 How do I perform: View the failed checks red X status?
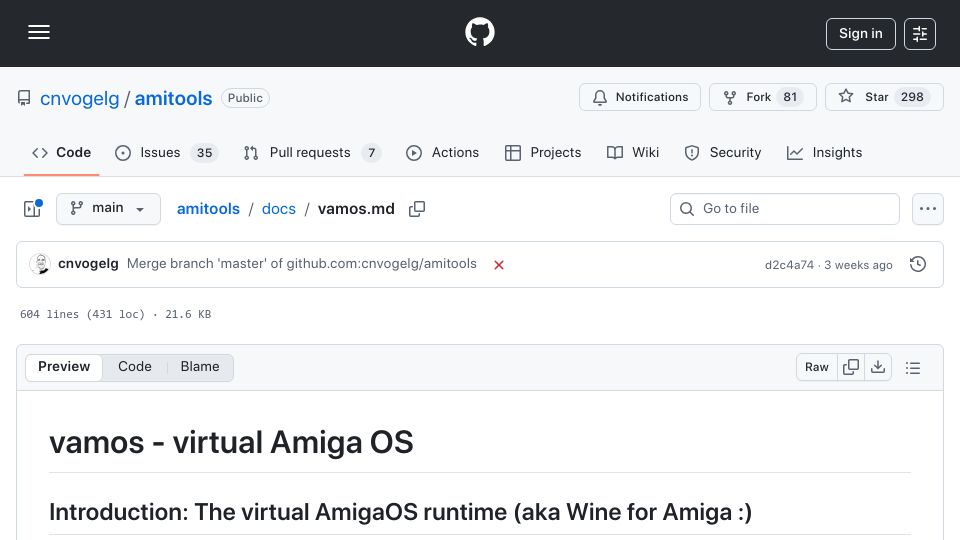499,265
